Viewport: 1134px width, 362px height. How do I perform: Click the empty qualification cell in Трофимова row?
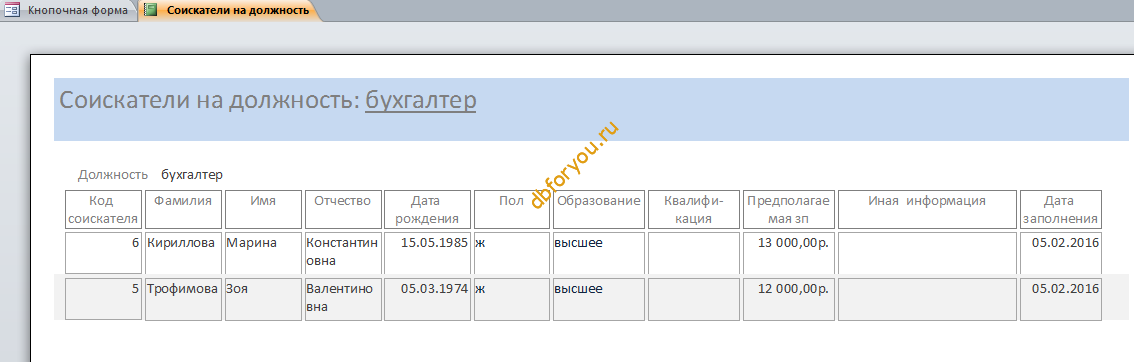(694, 299)
